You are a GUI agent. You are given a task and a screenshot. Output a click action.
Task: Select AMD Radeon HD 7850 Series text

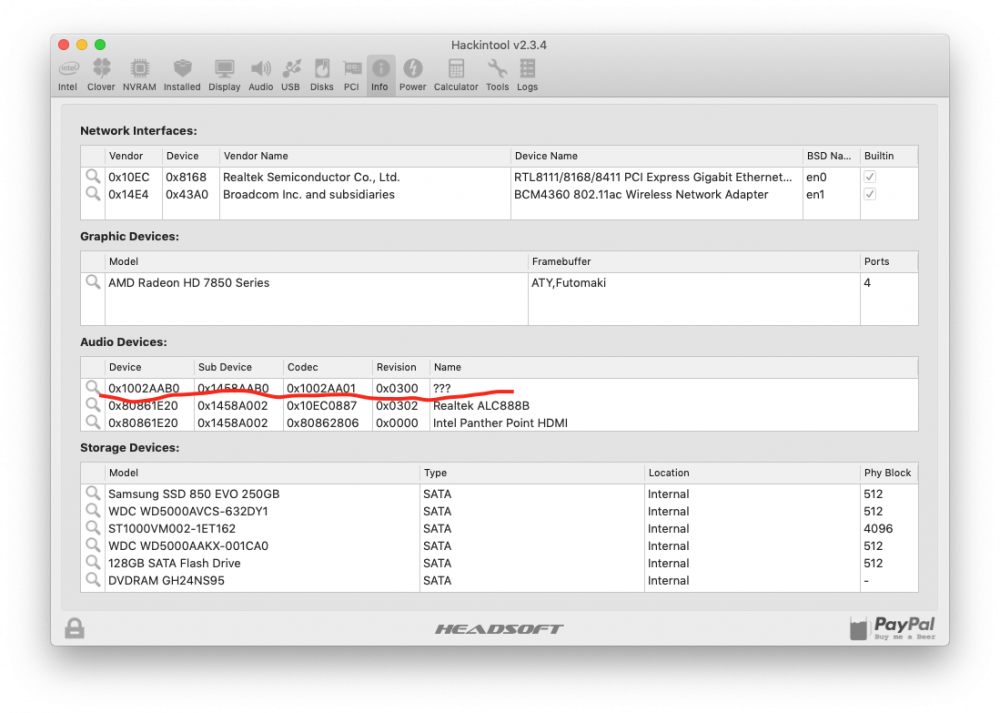[189, 283]
